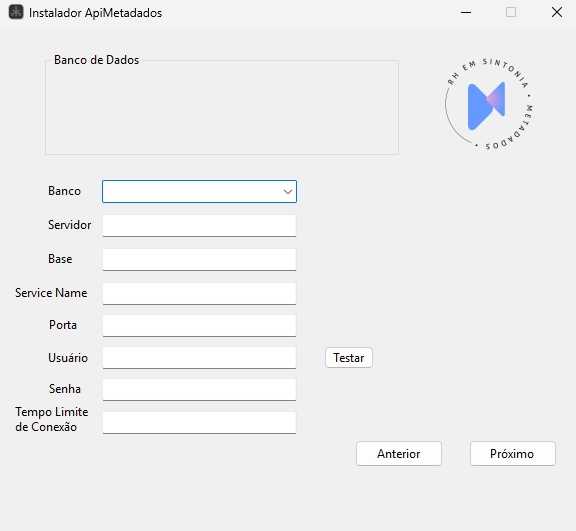Click the Banco de Dados group box
This screenshot has height=531, width=576.
(x=222, y=107)
